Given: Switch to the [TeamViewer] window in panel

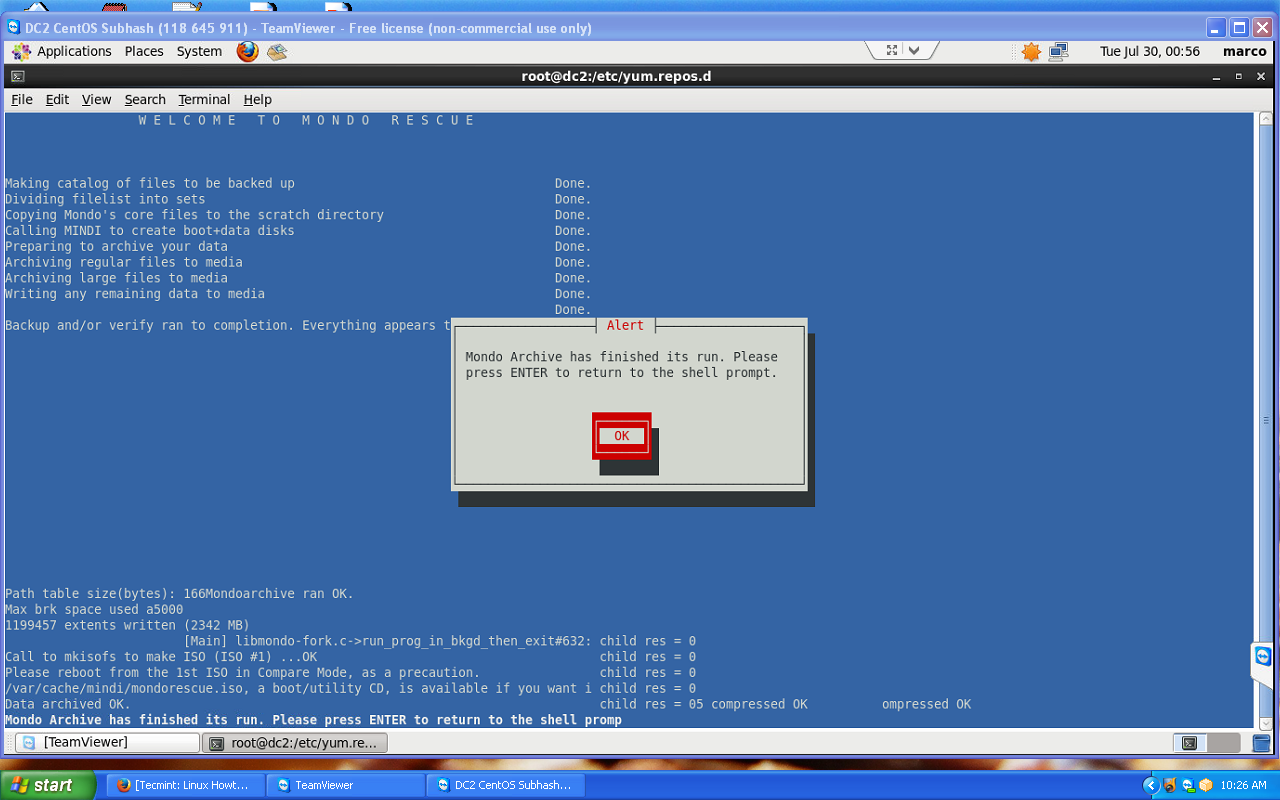Looking at the screenshot, I should tap(107, 743).
